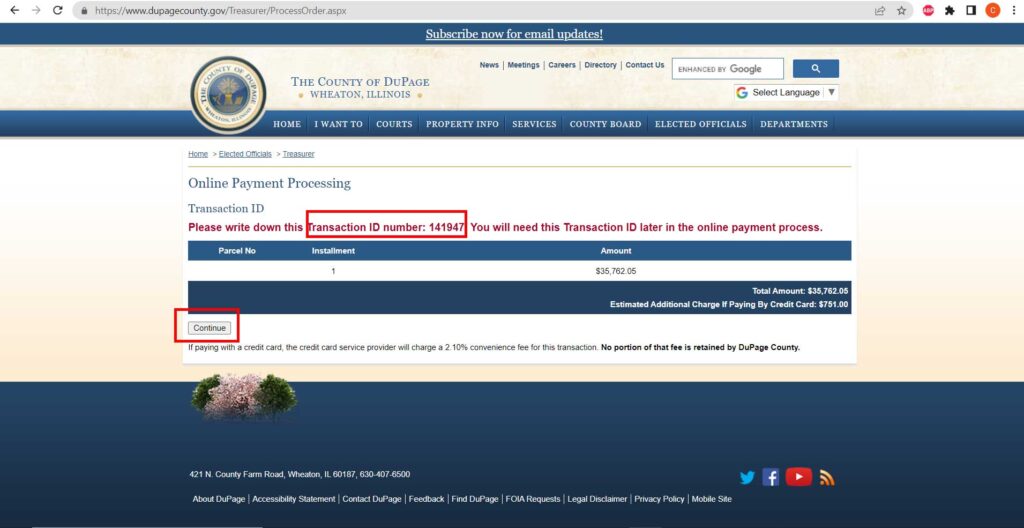Click the DuPage County seal logo

pos(228,94)
